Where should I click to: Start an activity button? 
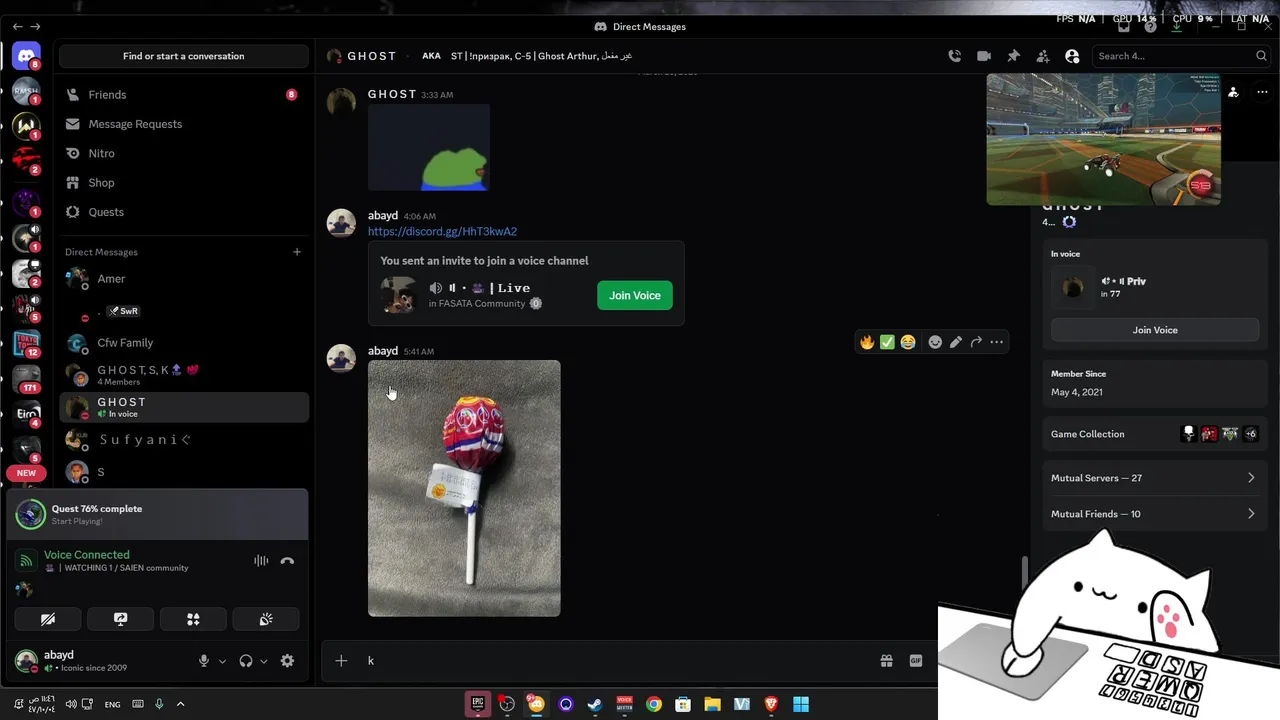(193, 620)
